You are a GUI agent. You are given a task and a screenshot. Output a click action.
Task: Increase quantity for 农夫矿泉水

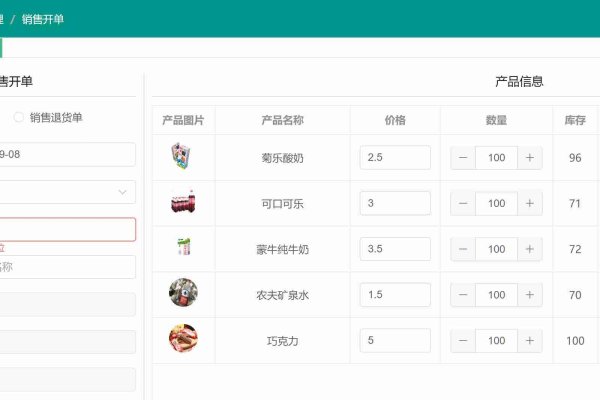[x=530, y=295]
